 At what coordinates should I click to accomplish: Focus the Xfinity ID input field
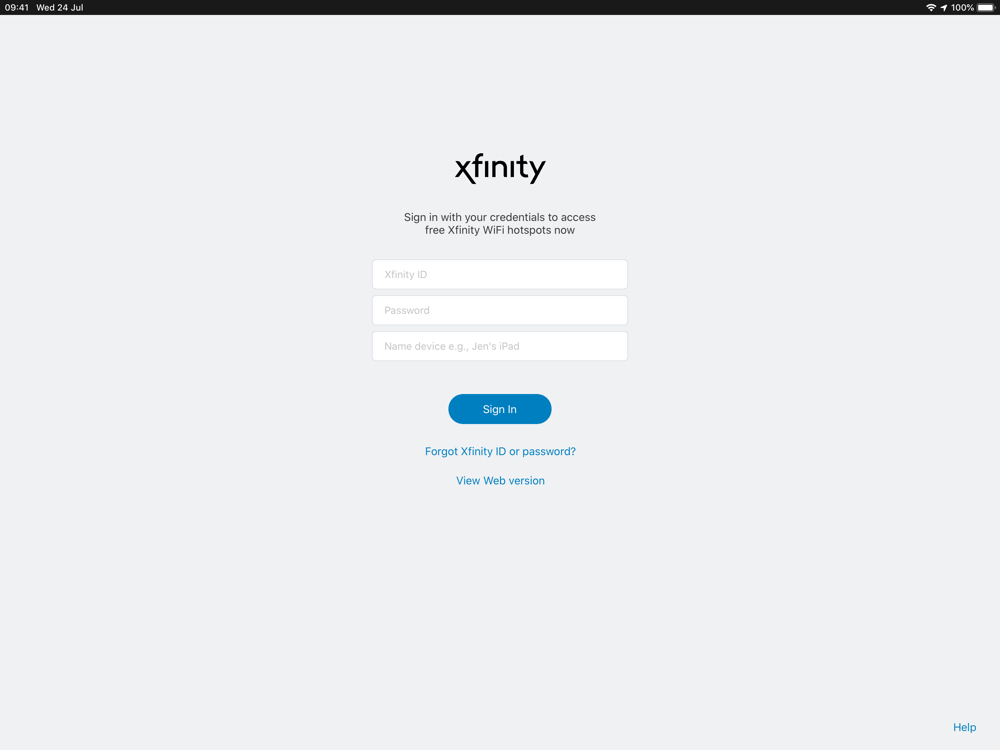click(500, 274)
